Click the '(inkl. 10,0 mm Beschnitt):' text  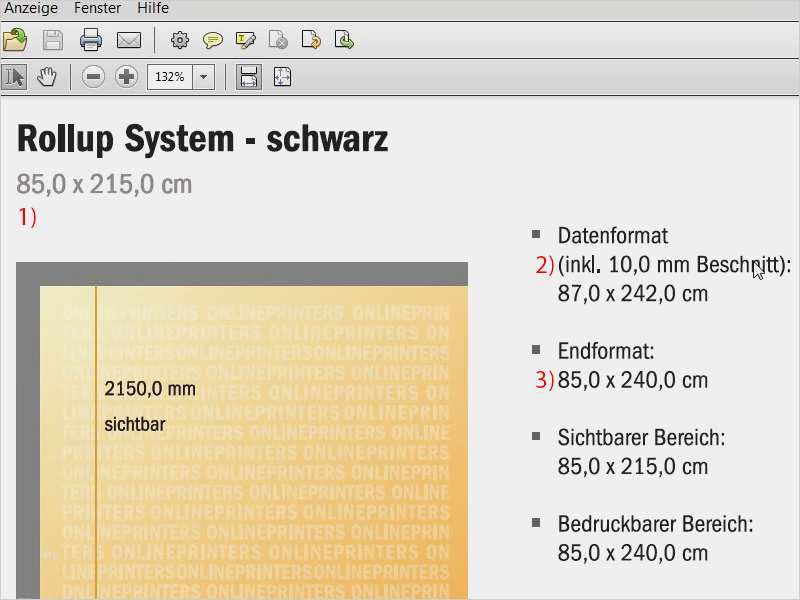[x=674, y=265]
